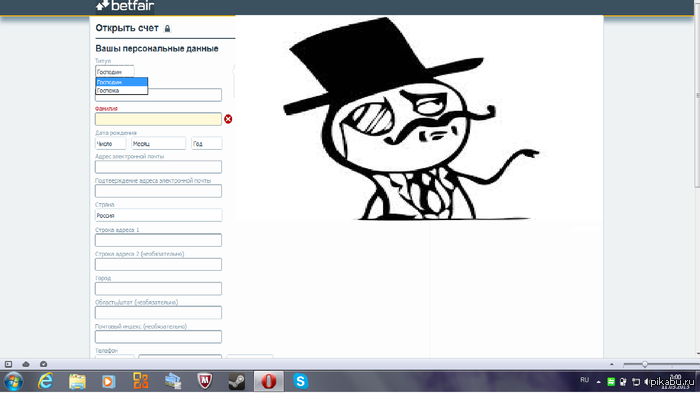Open Steam from the taskbar
Viewport: 700px width, 393px height.
(x=237, y=382)
